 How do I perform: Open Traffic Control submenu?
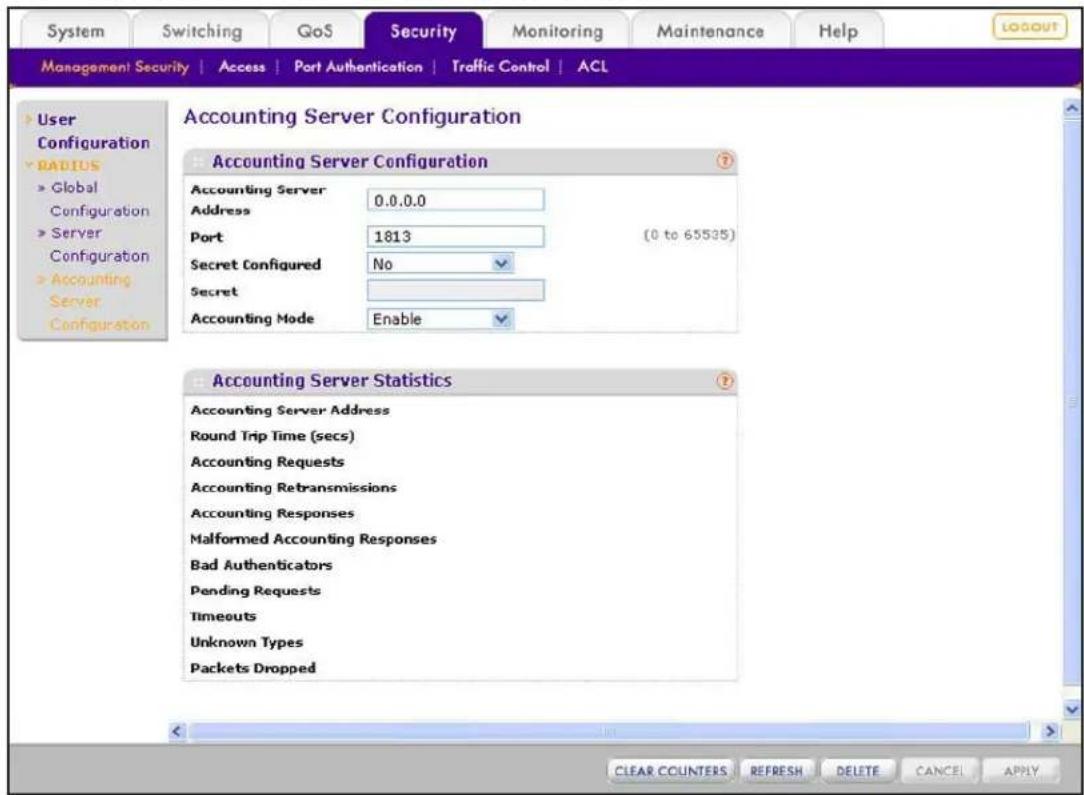(x=500, y=67)
